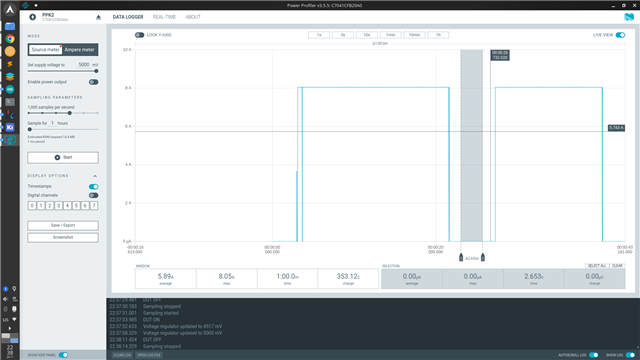The width and height of the screenshot is (640, 360).
Task: Click the app icon in title bar
Action: pos(25,5)
